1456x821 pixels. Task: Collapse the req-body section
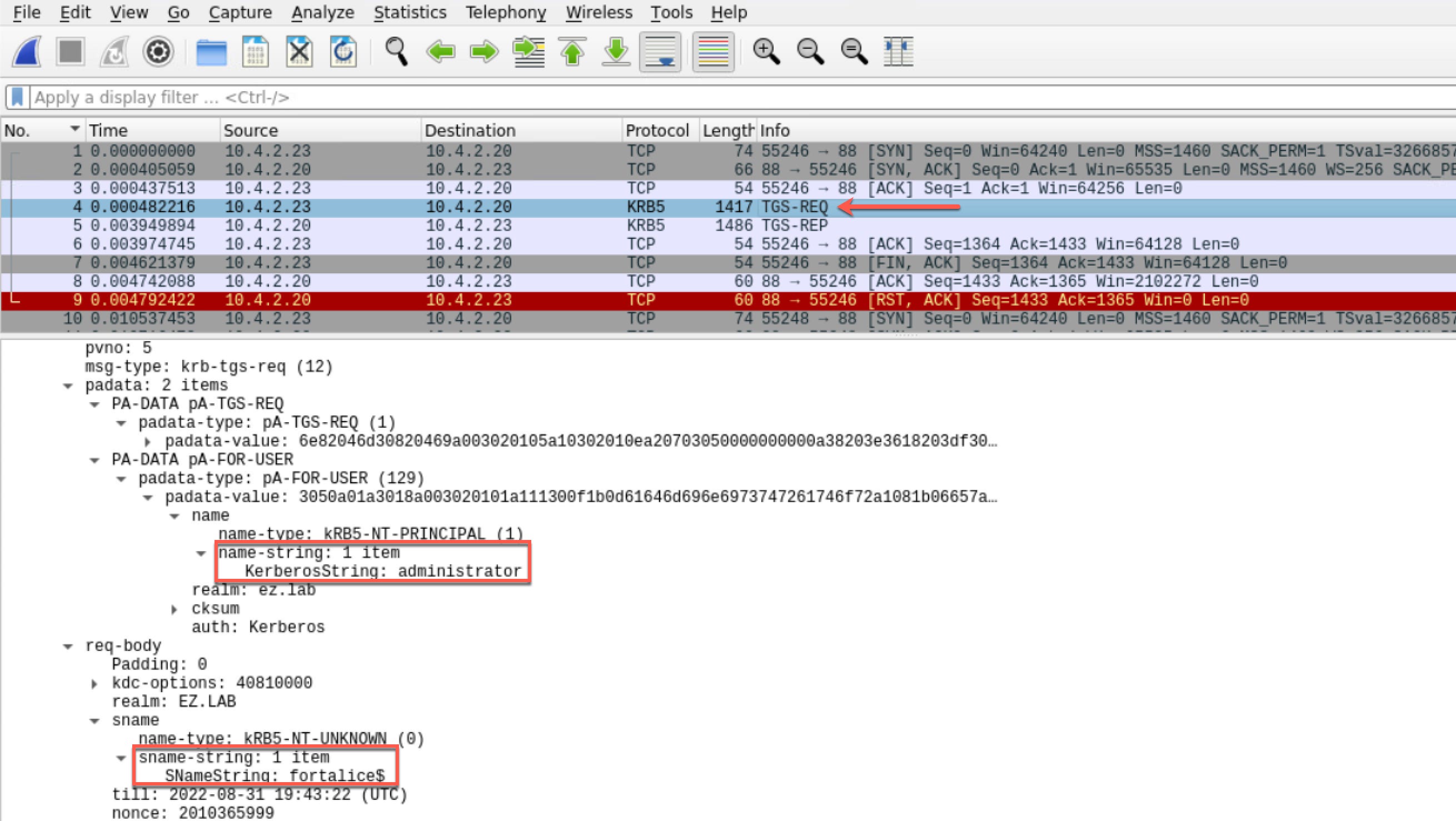click(68, 646)
